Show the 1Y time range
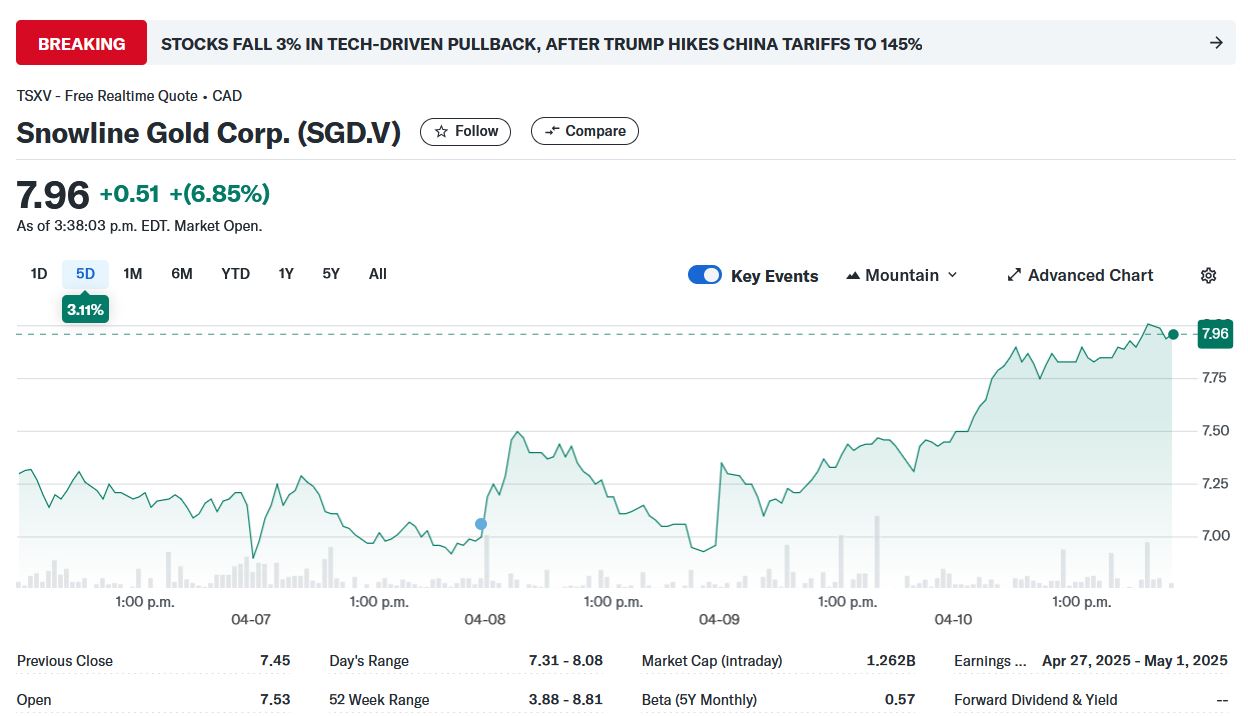Viewport: 1248px width, 716px height. pyautogui.click(x=286, y=274)
